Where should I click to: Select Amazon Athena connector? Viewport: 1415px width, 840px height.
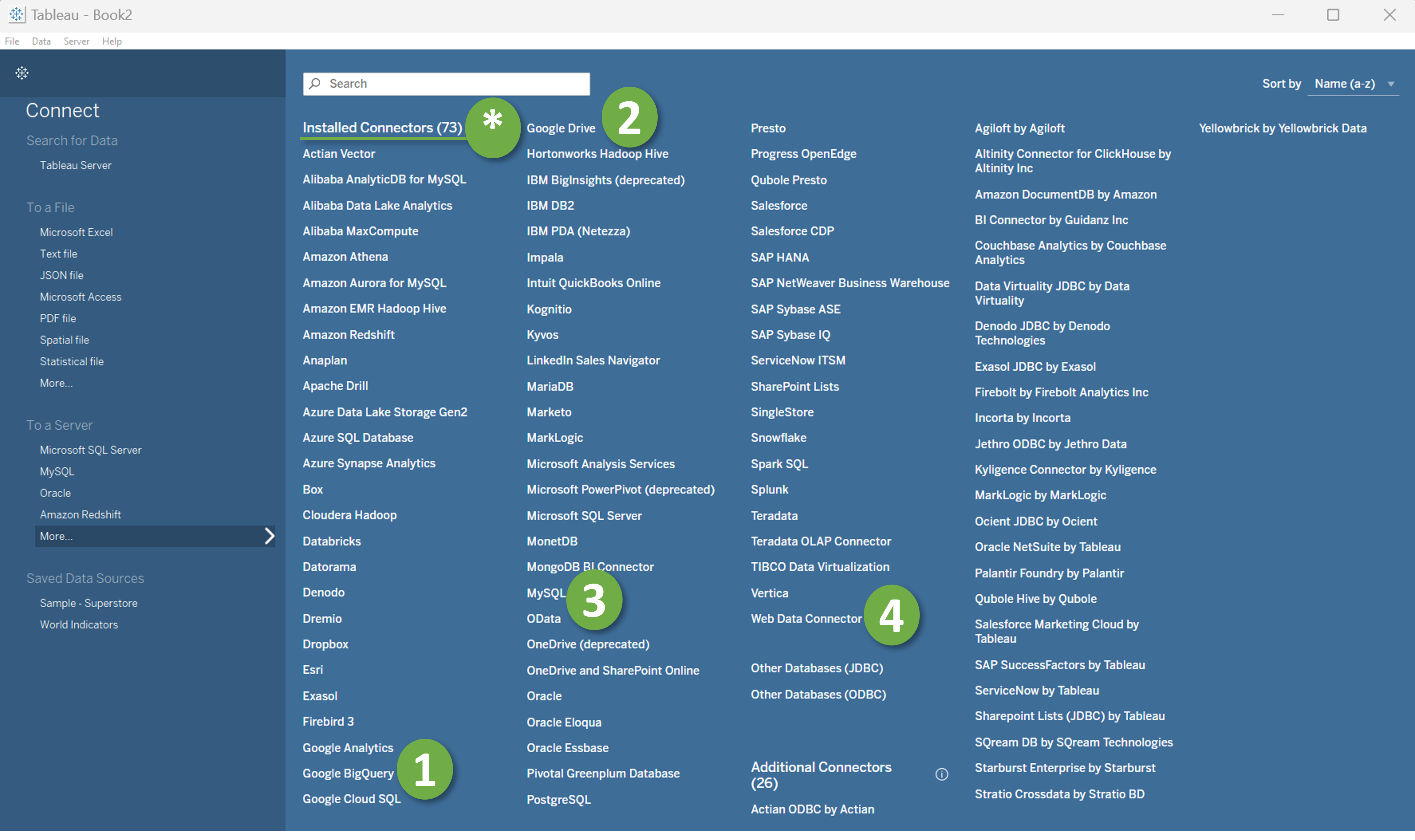pos(345,257)
